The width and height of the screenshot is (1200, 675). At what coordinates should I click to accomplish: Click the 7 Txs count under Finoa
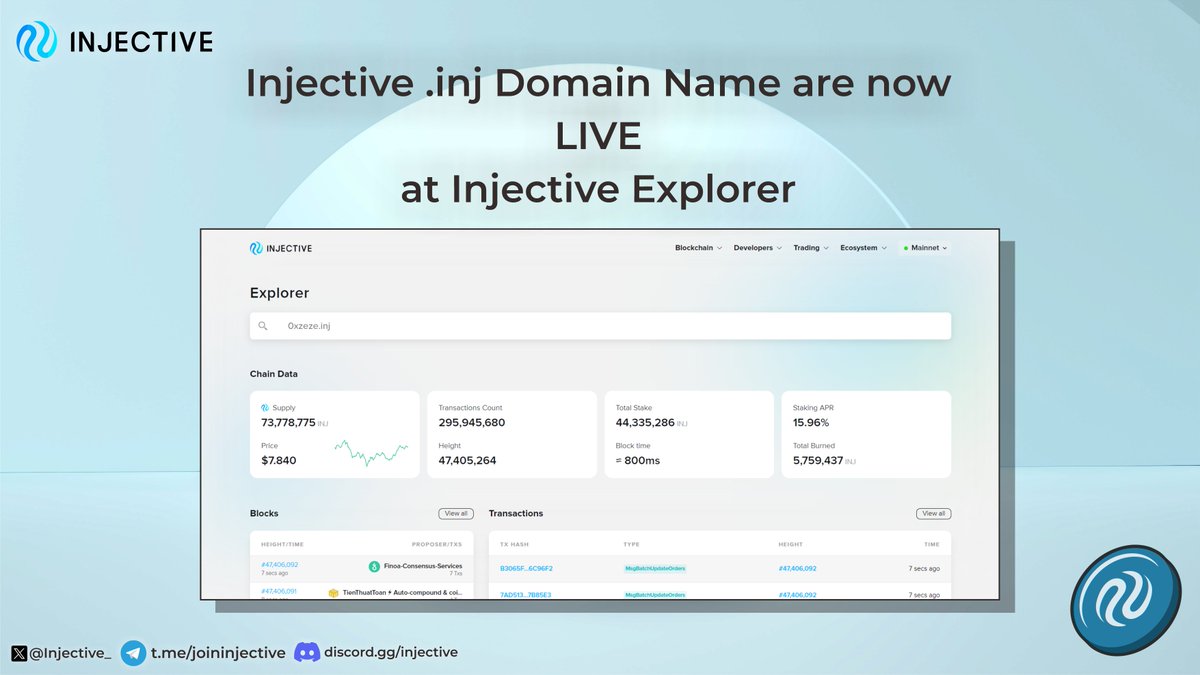point(455,574)
